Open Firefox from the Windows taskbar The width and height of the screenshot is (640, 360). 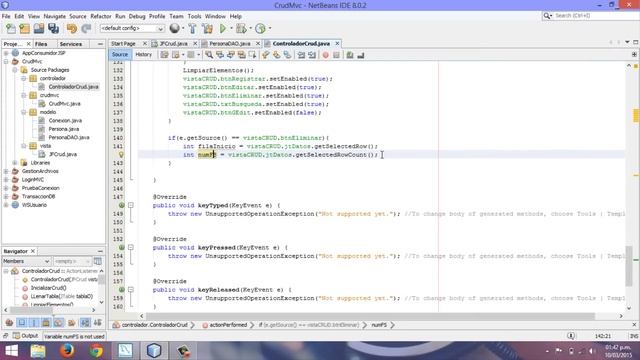click(67, 351)
